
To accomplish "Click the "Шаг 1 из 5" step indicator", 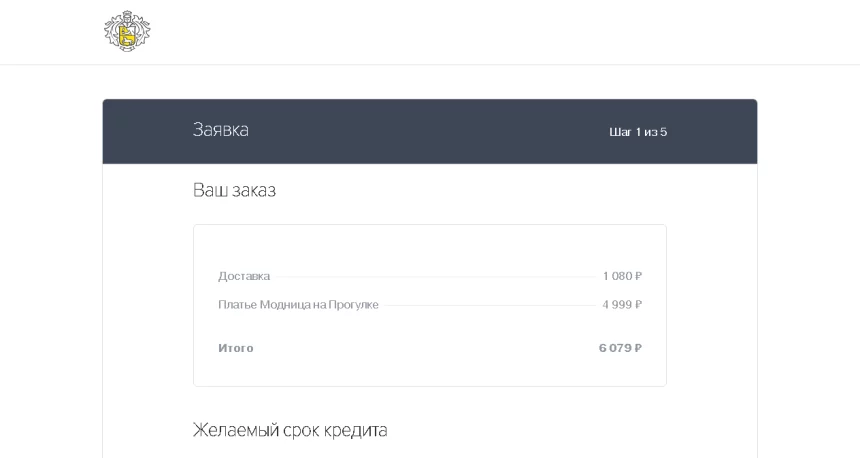I will 637,132.
